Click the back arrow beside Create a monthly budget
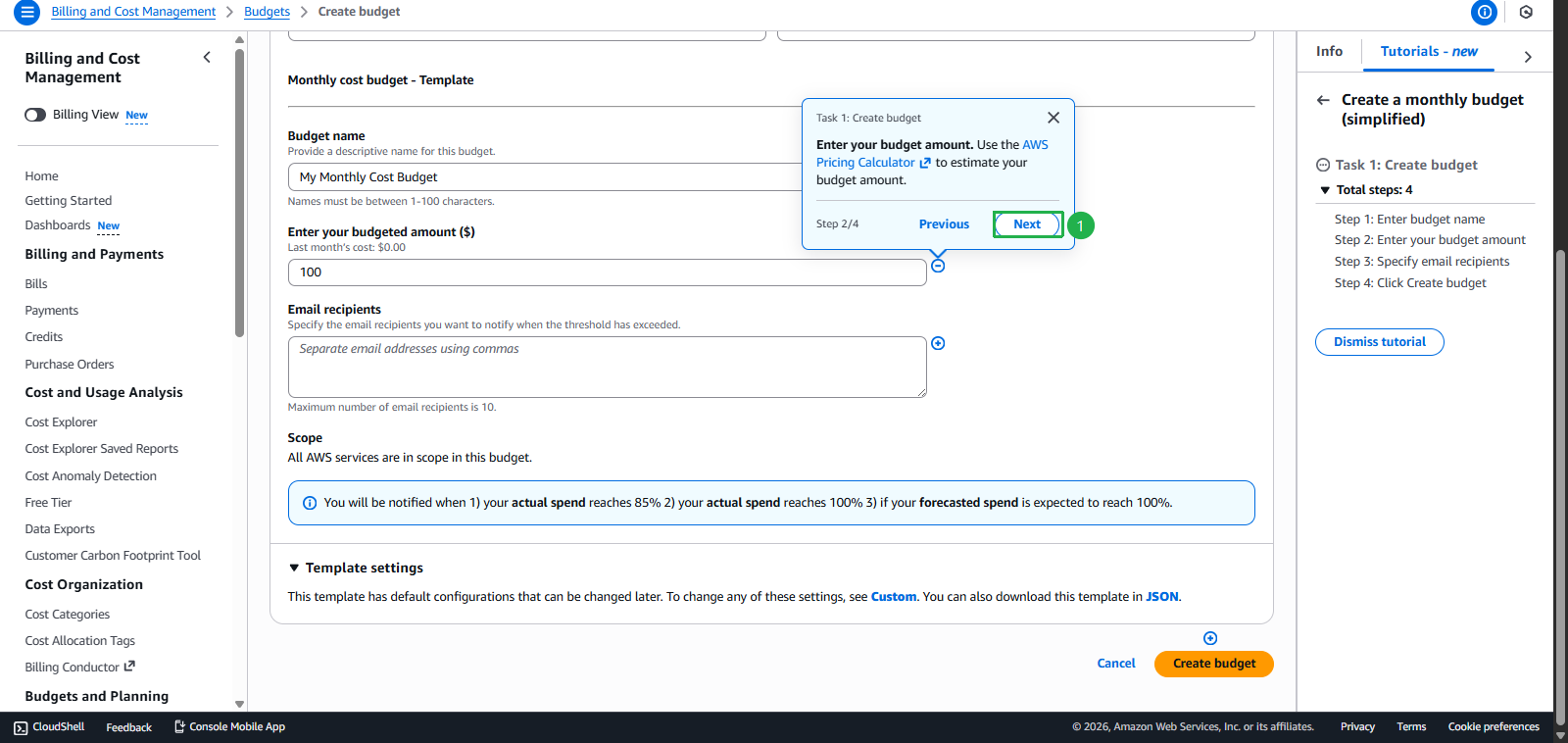The height and width of the screenshot is (743, 1568). click(x=1323, y=100)
